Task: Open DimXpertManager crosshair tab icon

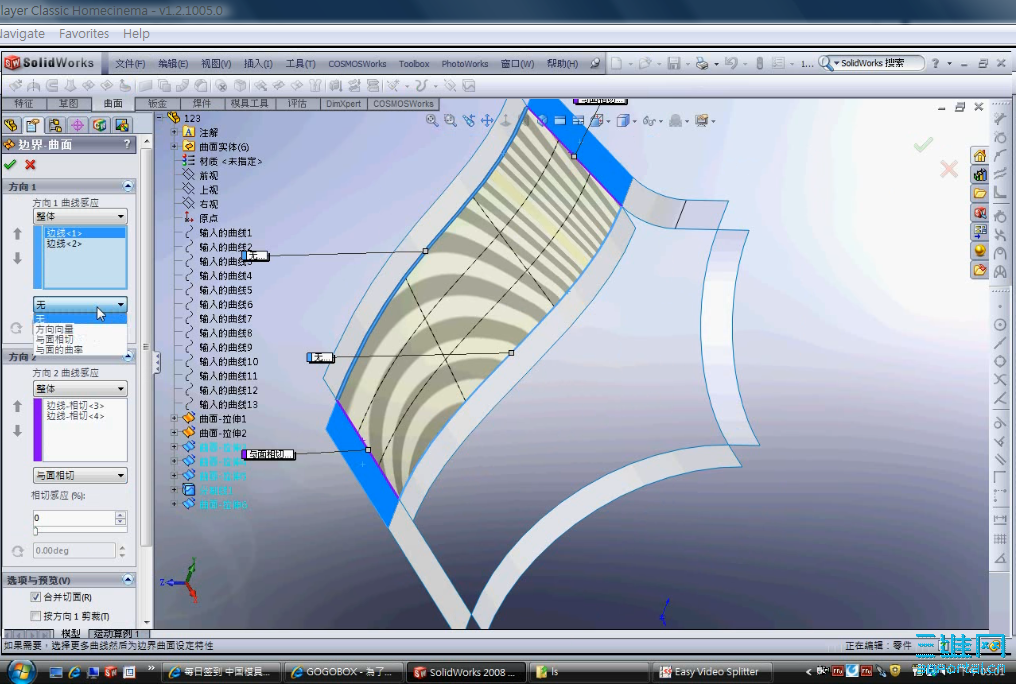Action: tap(77, 125)
